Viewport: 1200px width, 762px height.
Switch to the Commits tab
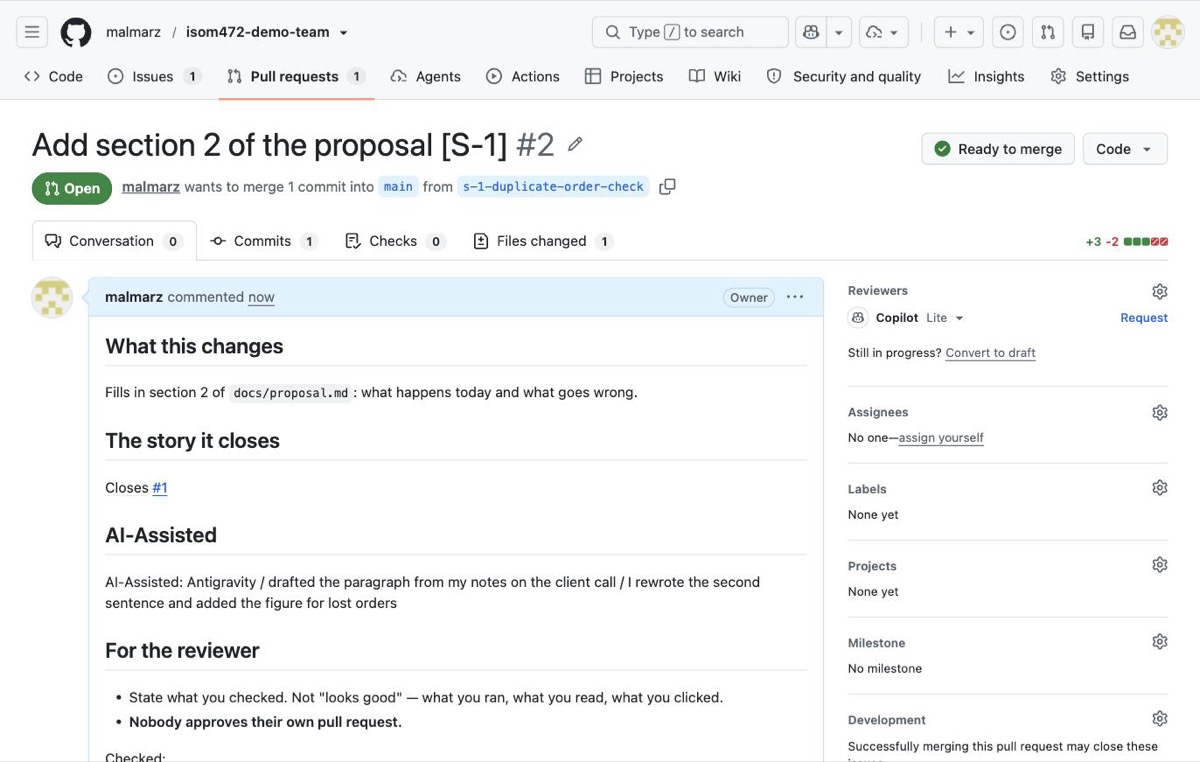tap(264, 241)
